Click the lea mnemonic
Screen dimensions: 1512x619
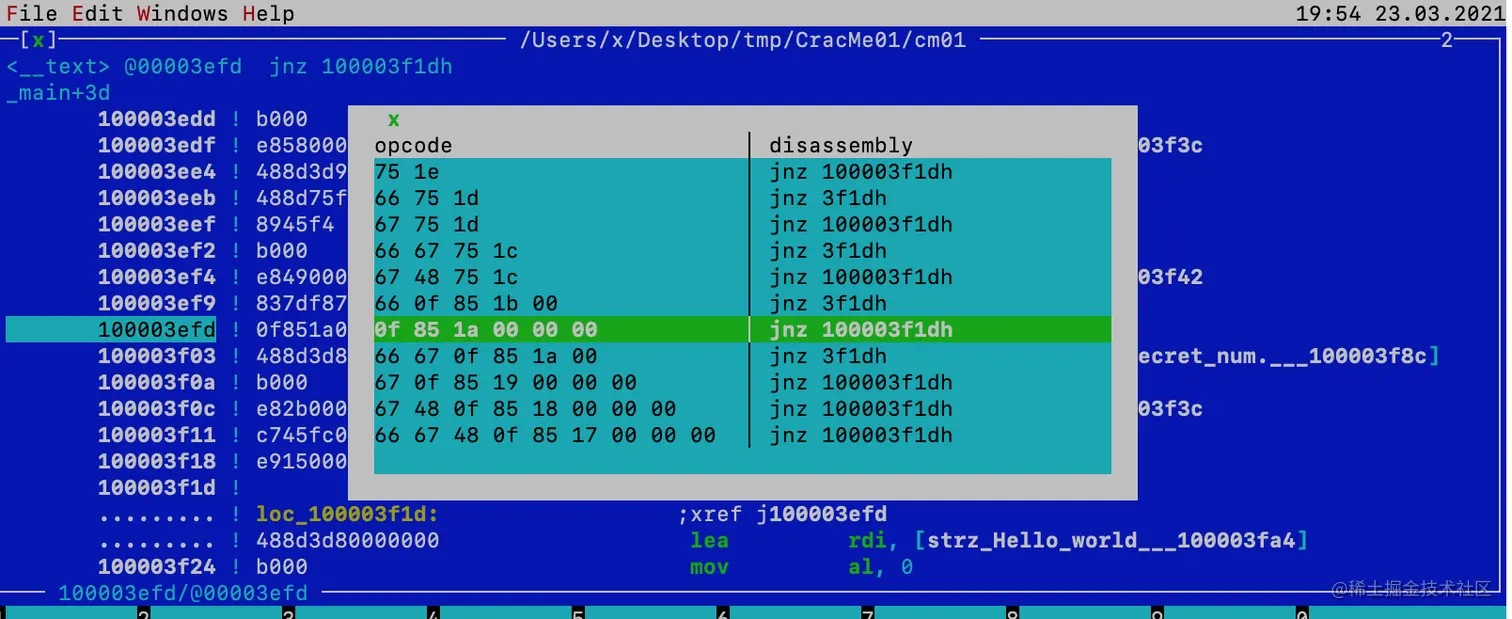[x=709, y=540]
